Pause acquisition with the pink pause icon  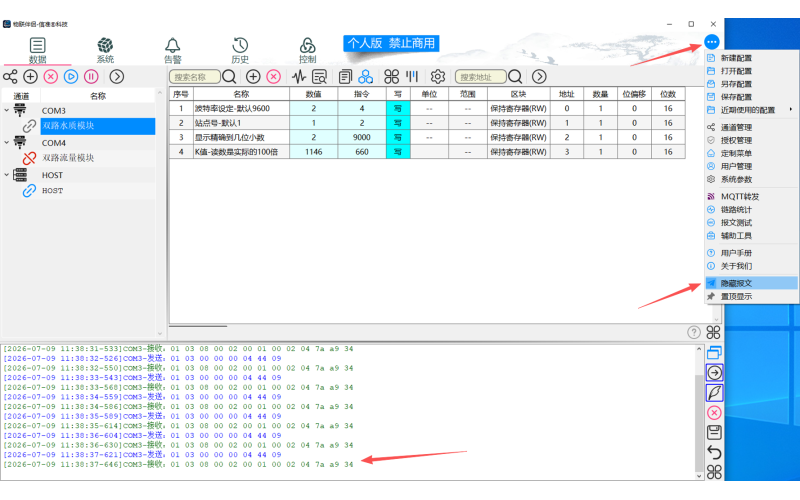91,77
